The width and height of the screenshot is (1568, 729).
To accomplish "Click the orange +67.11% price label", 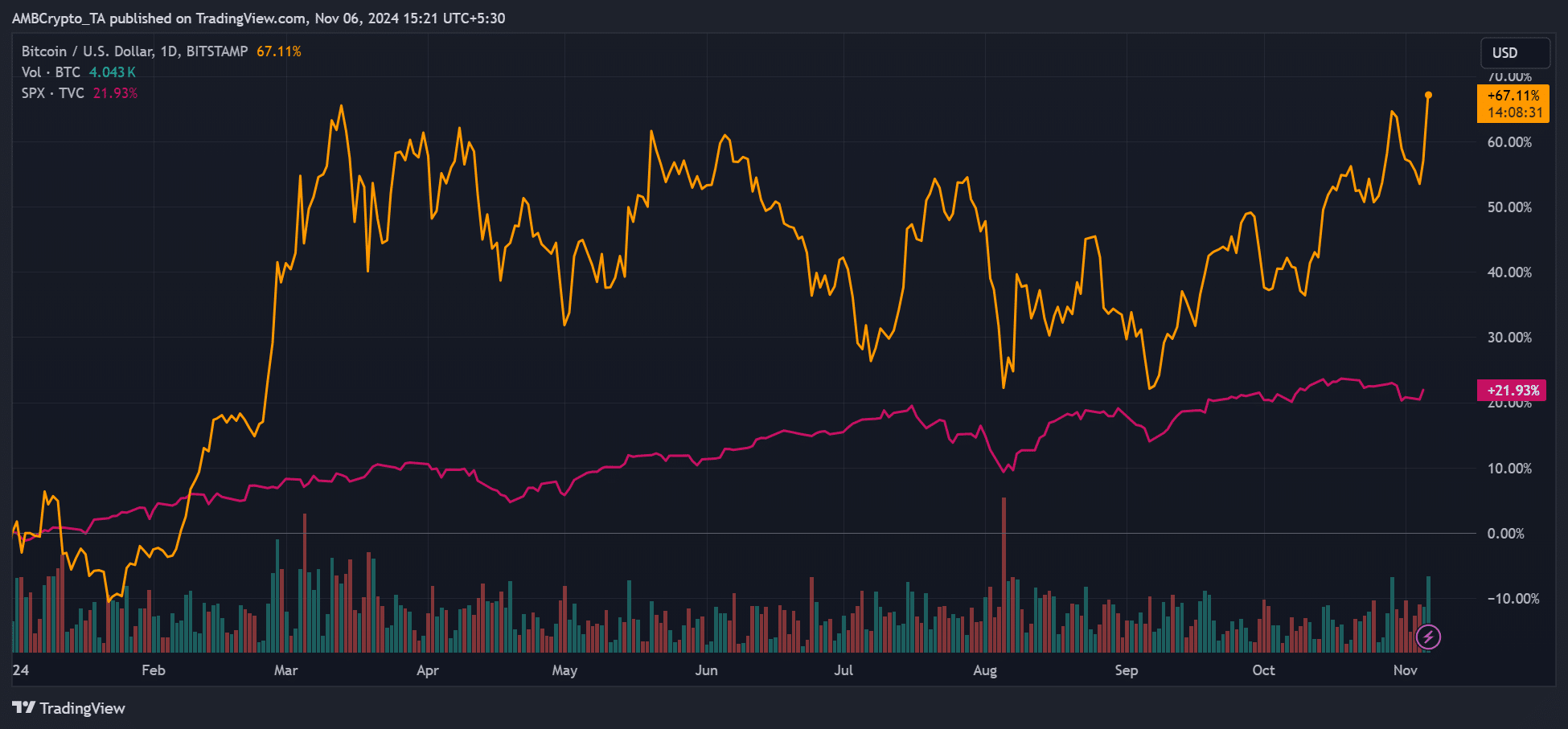I will click(1513, 104).
